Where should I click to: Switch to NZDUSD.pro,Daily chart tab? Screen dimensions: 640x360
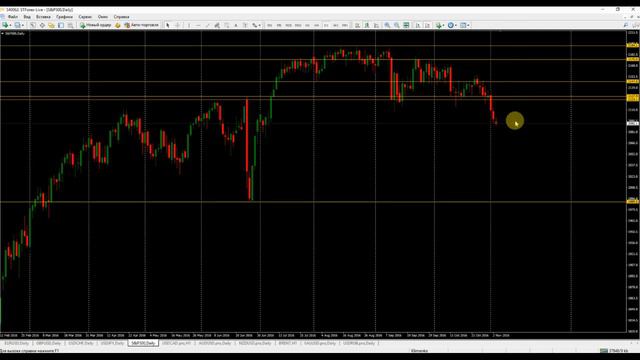(255, 343)
